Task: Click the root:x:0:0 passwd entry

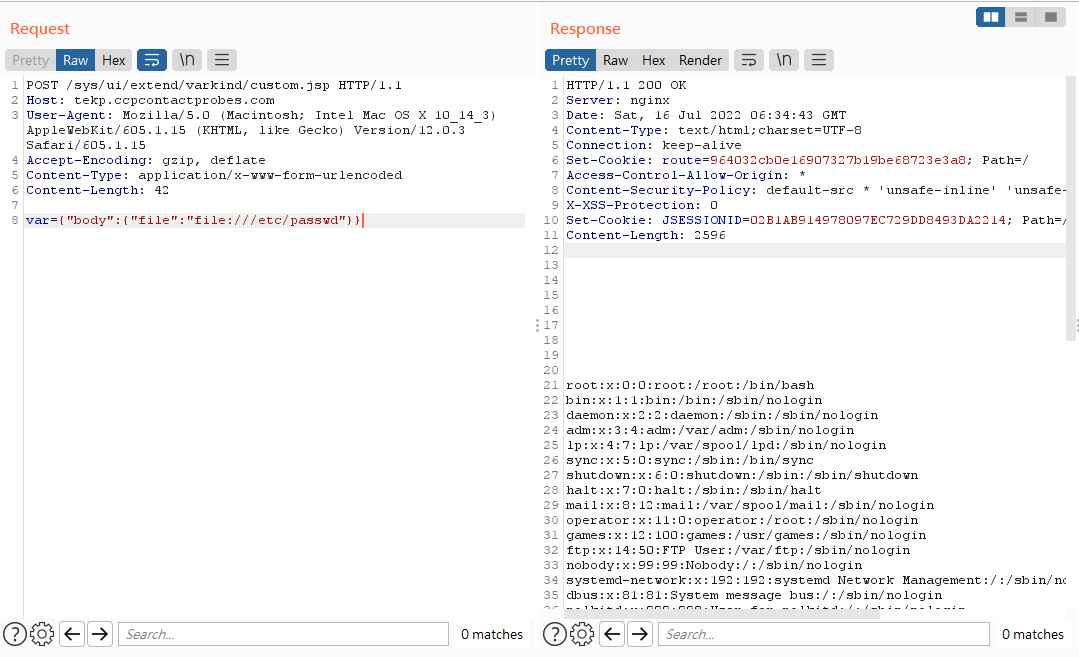Action: [690, 385]
